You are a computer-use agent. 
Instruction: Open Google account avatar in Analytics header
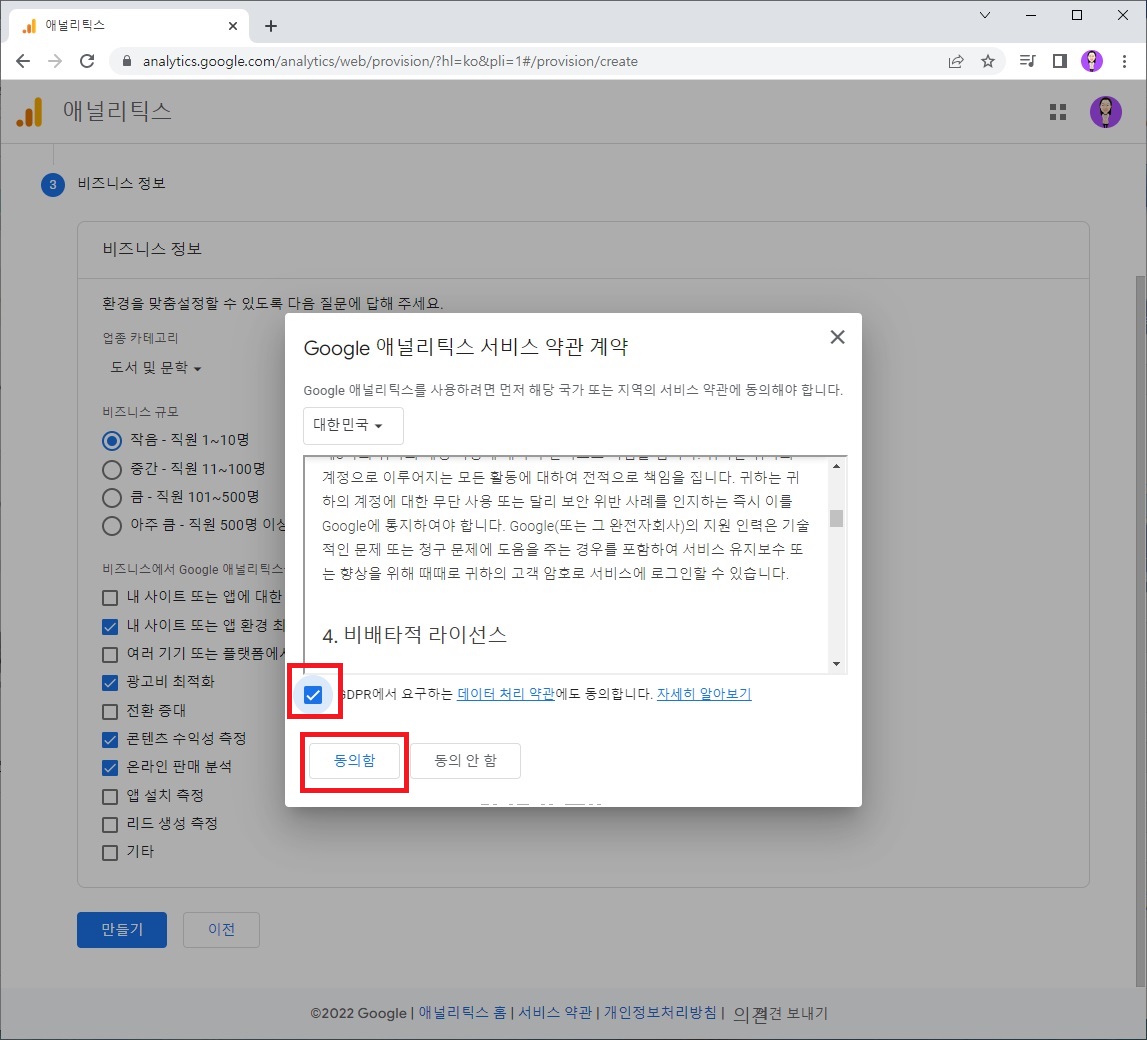coord(1105,112)
